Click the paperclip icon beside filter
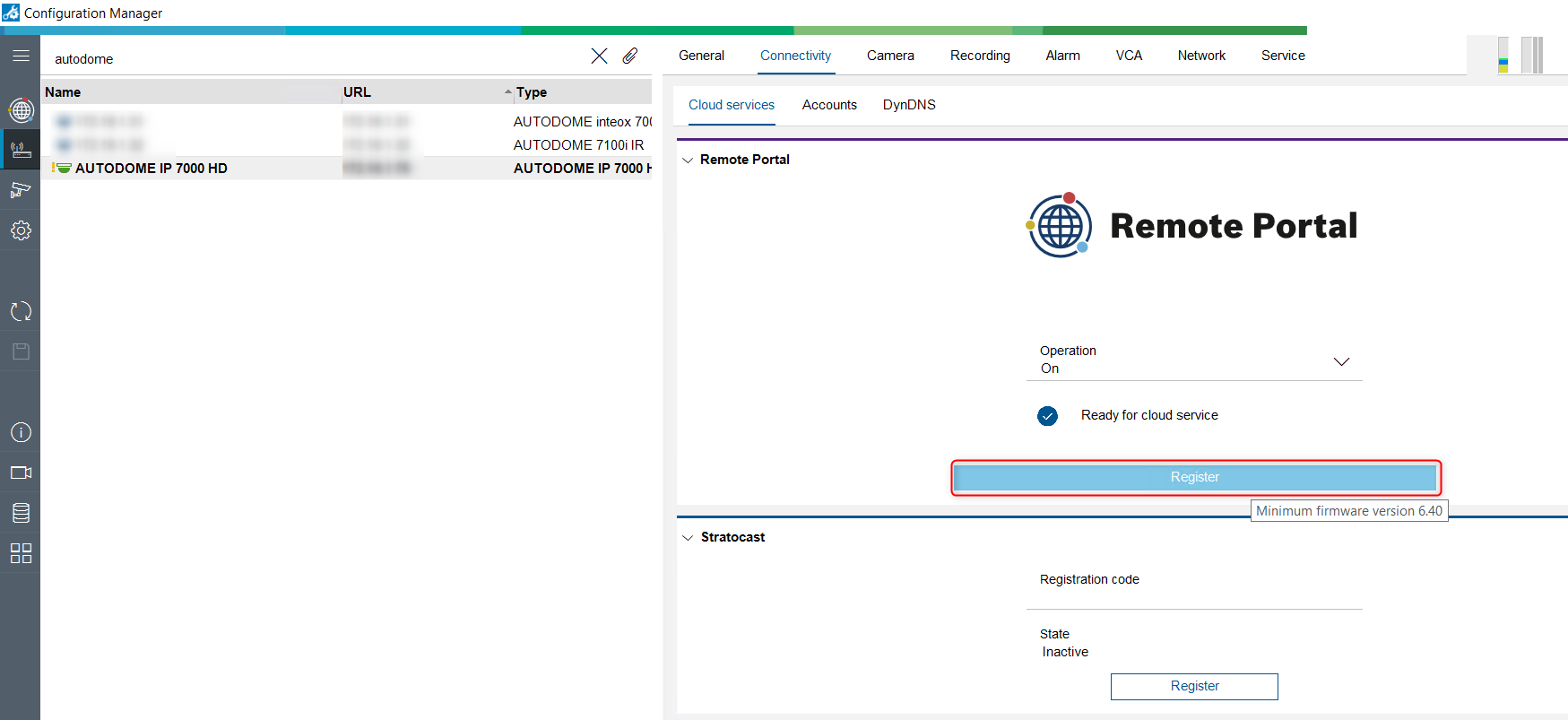This screenshot has width=1568, height=720. click(630, 56)
